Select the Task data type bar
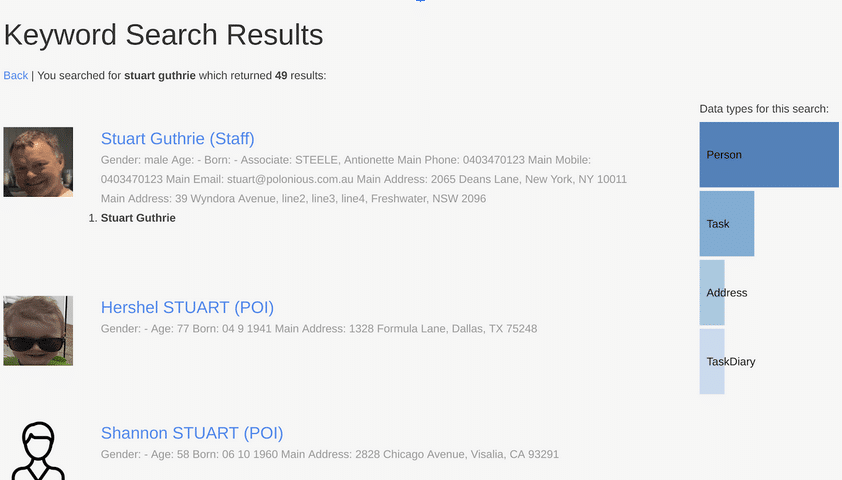Screen dimensions: 842x480 pos(726,224)
